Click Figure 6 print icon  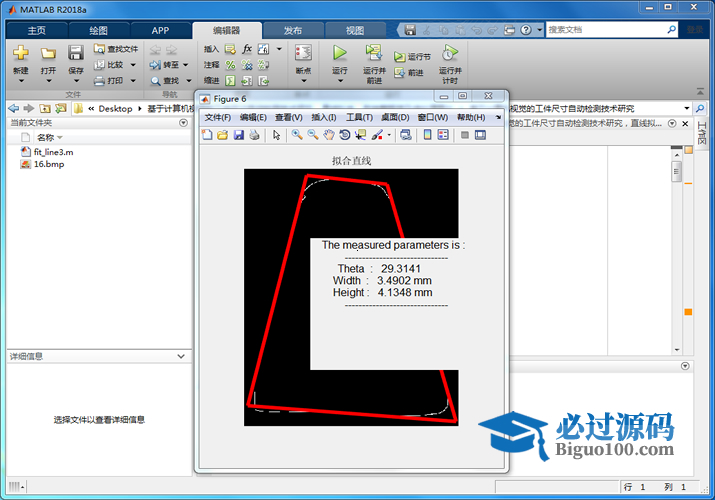pos(254,134)
